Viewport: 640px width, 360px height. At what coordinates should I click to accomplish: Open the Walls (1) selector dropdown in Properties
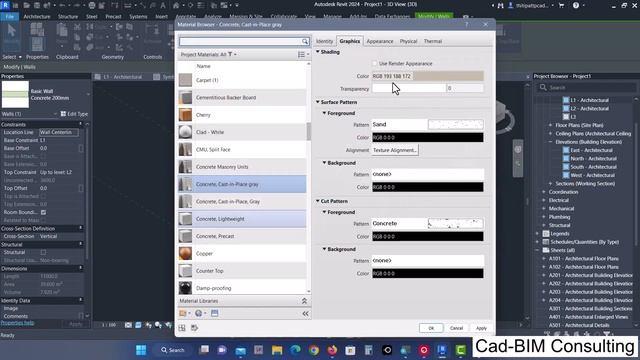click(55, 114)
